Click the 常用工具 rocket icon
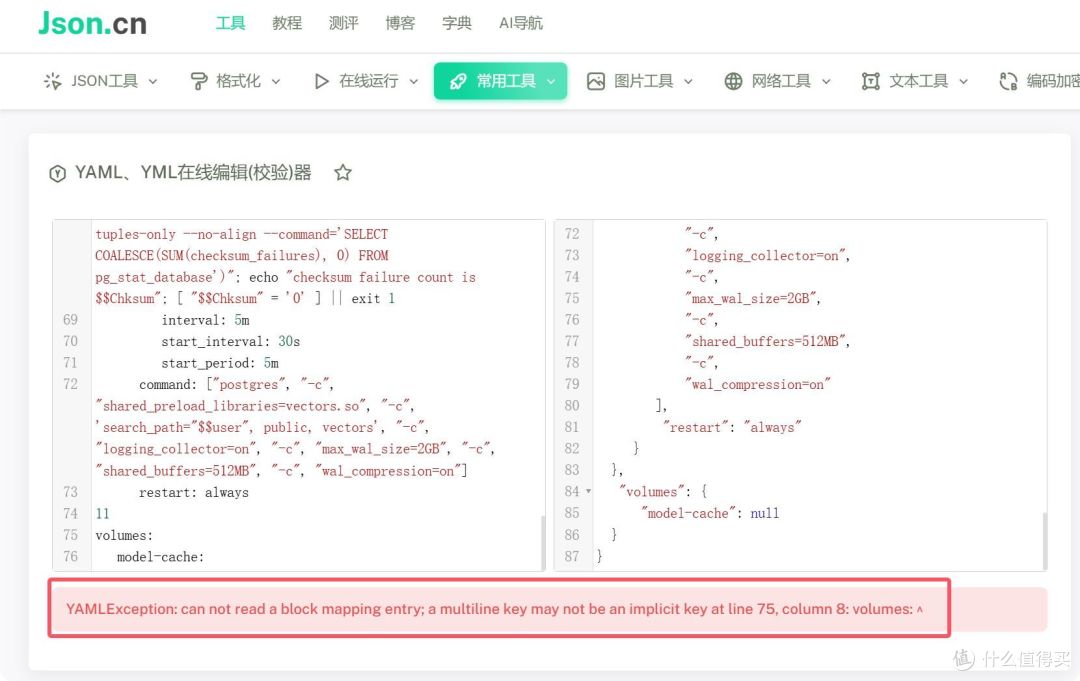 [458, 81]
